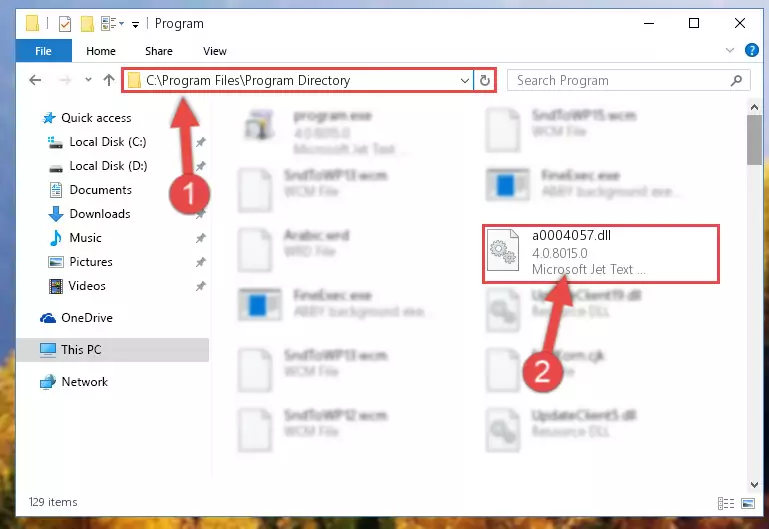Image resolution: width=769 pixels, height=529 pixels.
Task: Close the Program window
Action: coord(740,23)
